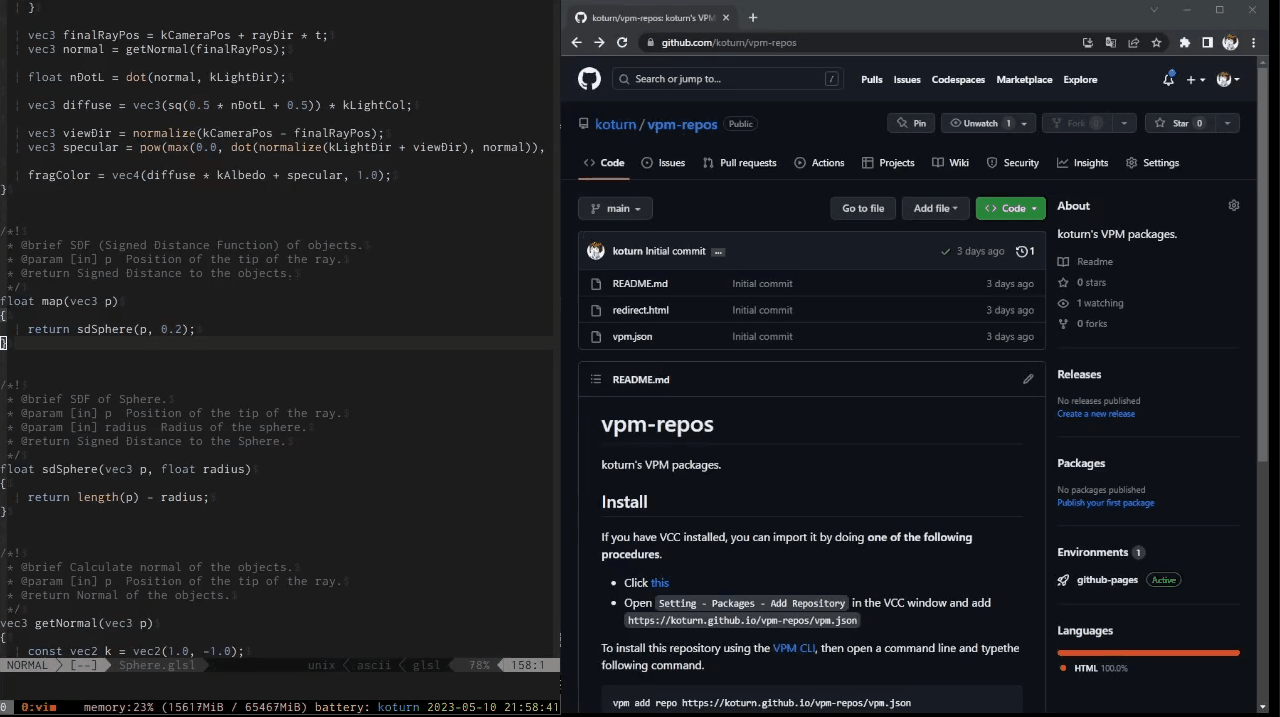
Task: Open the Actions tab
Action: [819, 163]
